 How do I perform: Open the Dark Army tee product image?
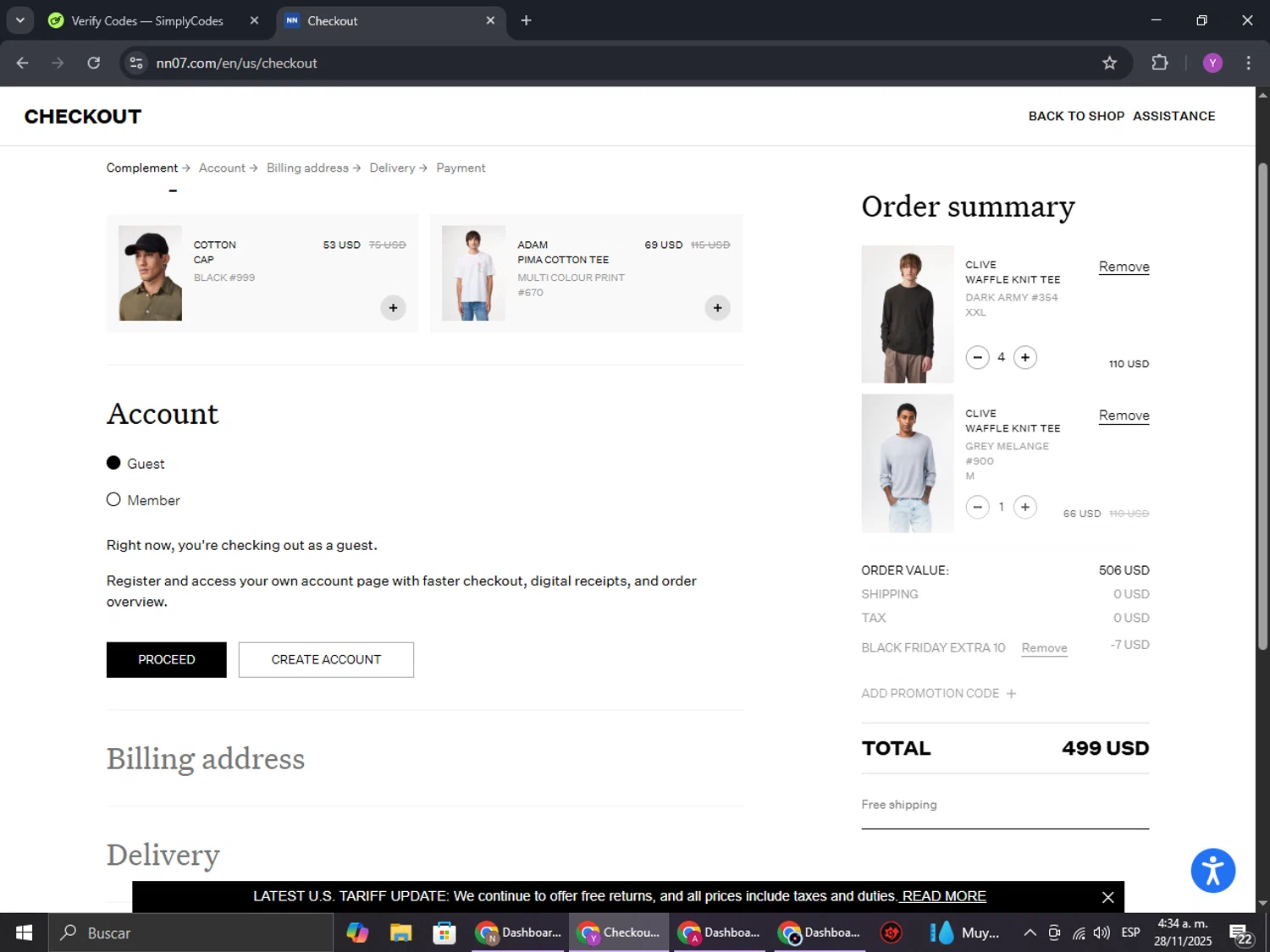[x=907, y=314]
